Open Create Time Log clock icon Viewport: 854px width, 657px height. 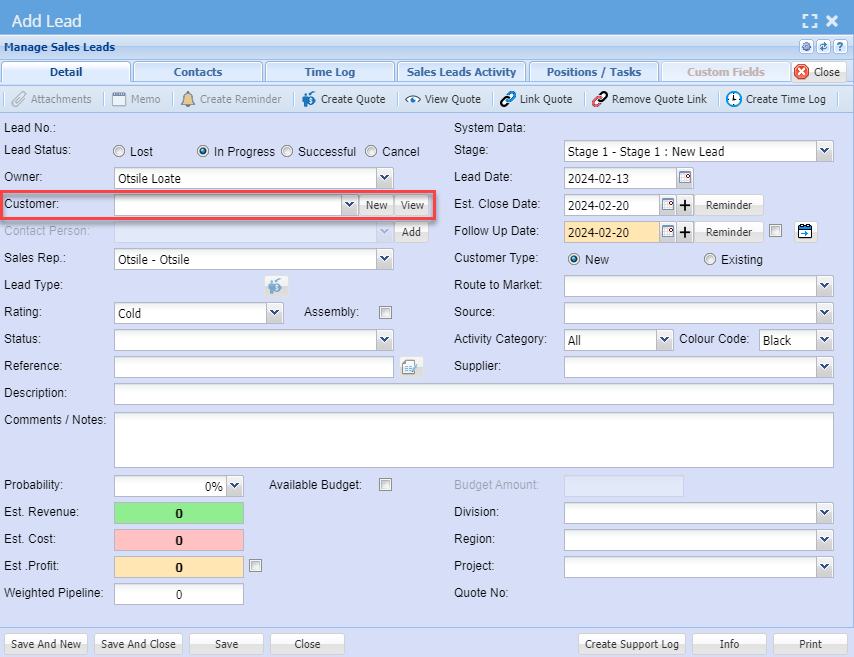(734, 99)
